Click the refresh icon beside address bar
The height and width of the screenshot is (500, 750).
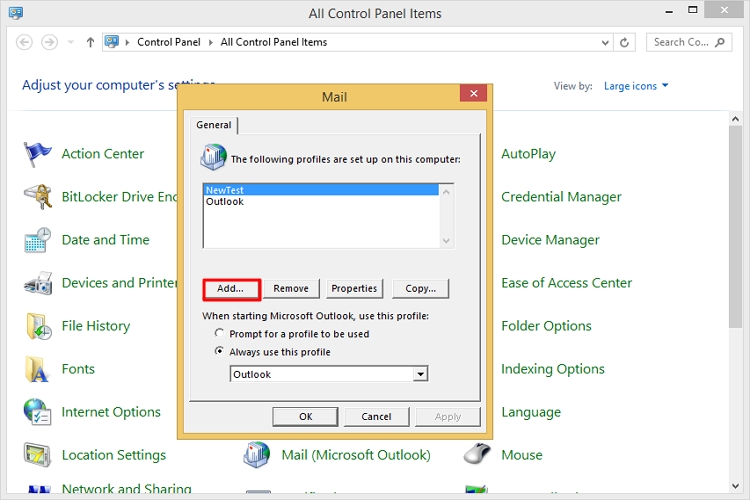pyautogui.click(x=625, y=42)
